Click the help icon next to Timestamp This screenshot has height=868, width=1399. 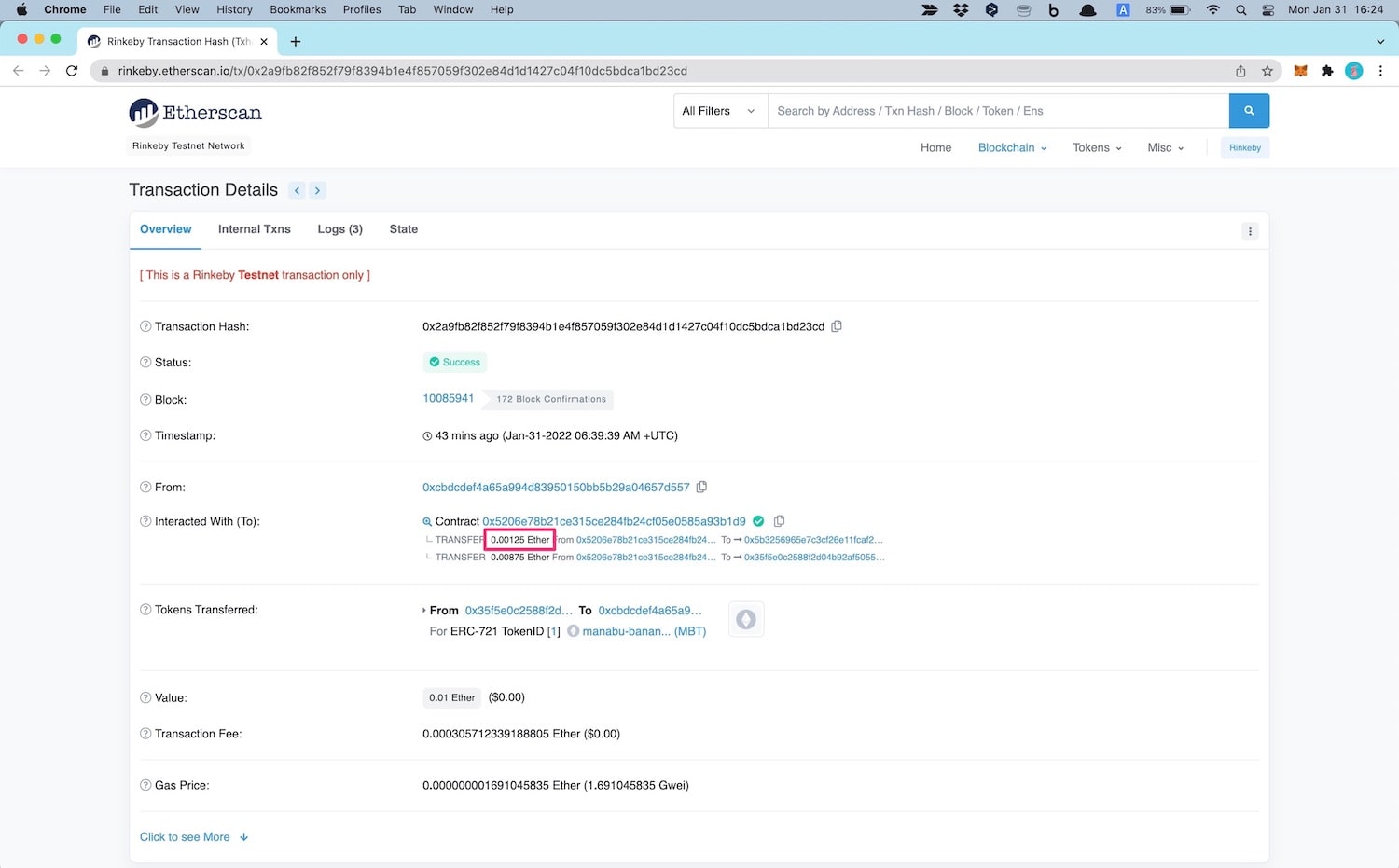(145, 435)
